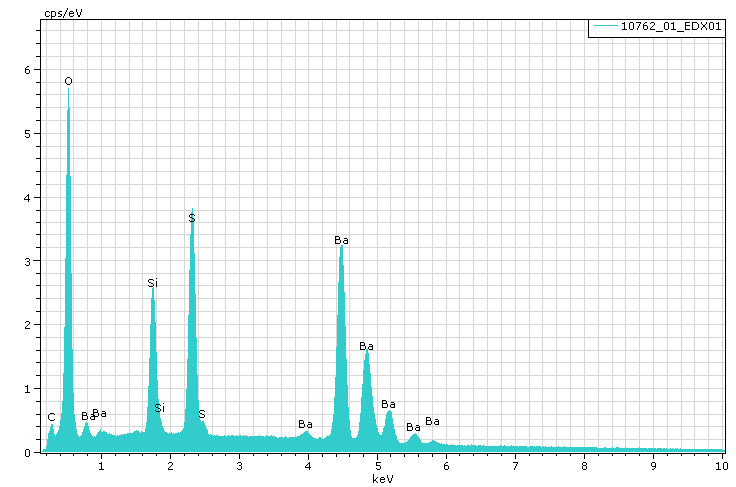Click the tall Si peak label
The height and width of the screenshot is (487, 736).
152,283
